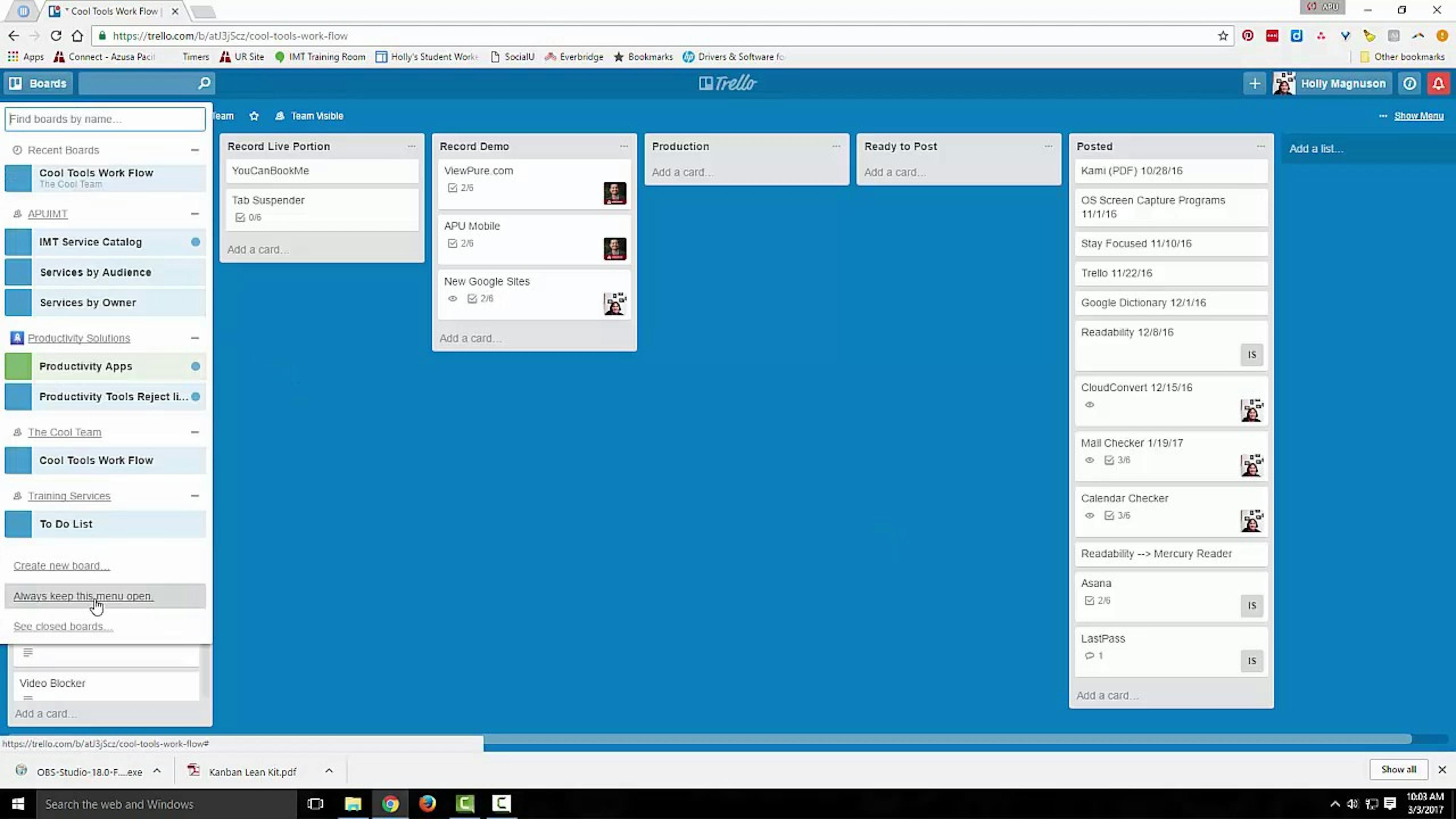Click the Trello logo at the top center
This screenshot has width=1456, height=819.
point(728,84)
